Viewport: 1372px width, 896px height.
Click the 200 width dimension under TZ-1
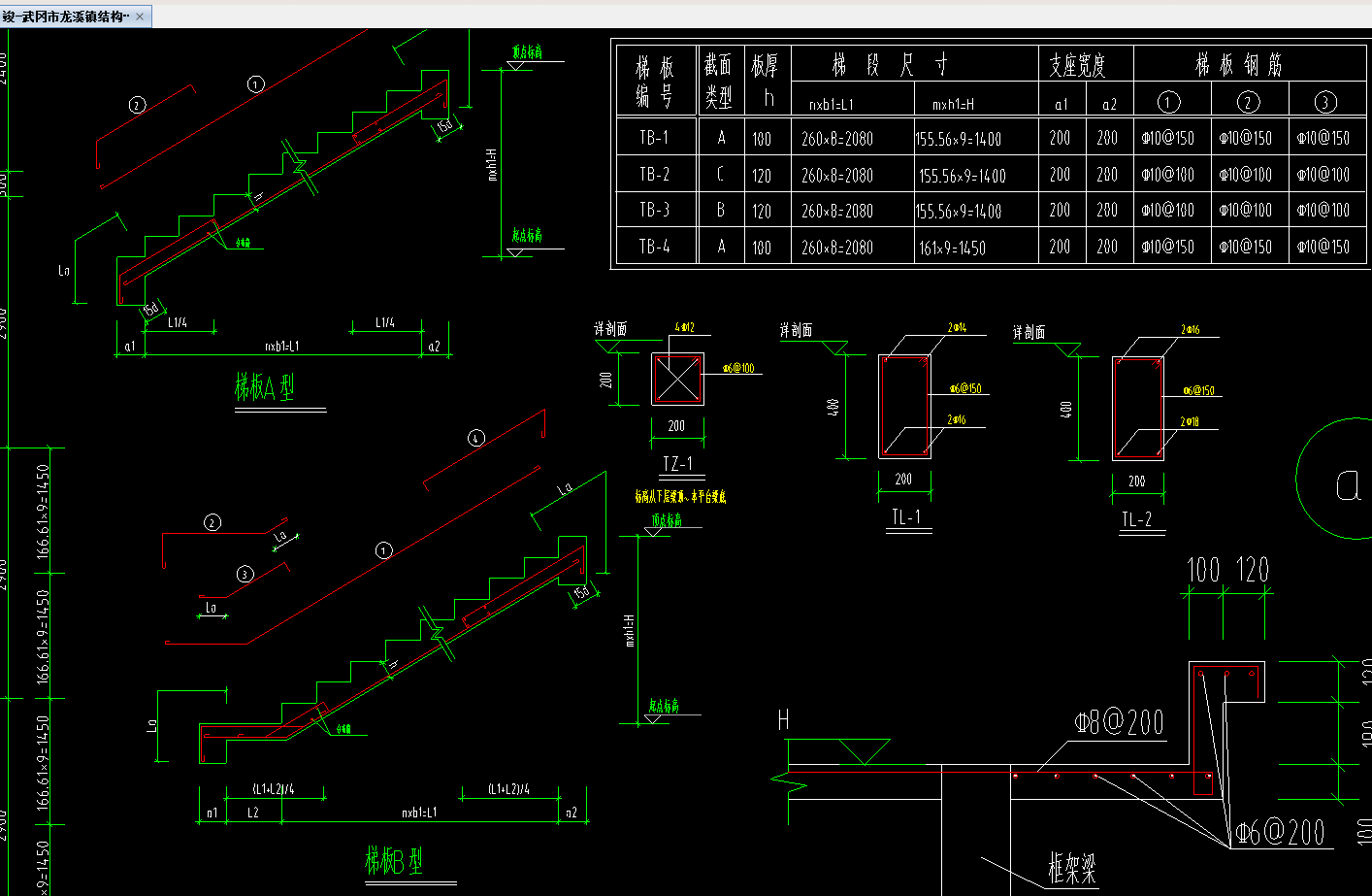pyautogui.click(x=676, y=425)
